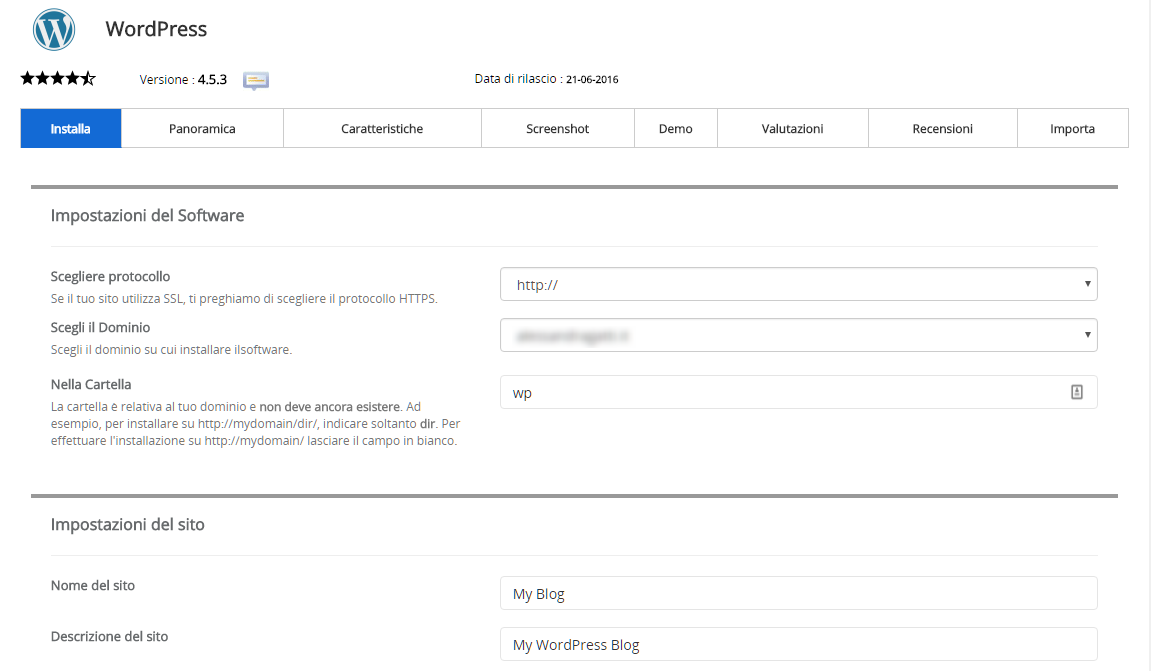Go to the Demo tab

(x=675, y=128)
